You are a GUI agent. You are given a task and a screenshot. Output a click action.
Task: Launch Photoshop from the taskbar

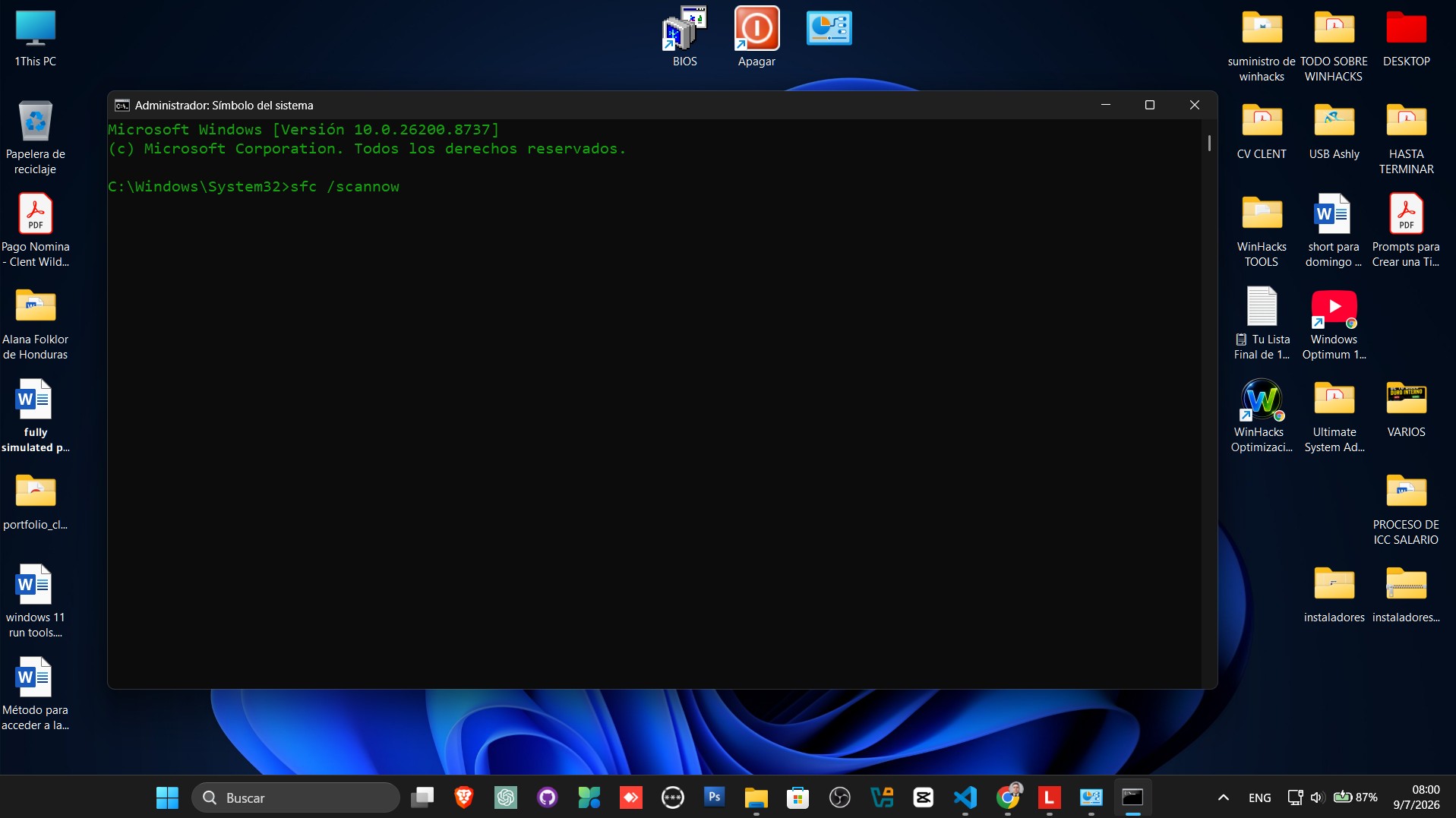click(x=714, y=797)
